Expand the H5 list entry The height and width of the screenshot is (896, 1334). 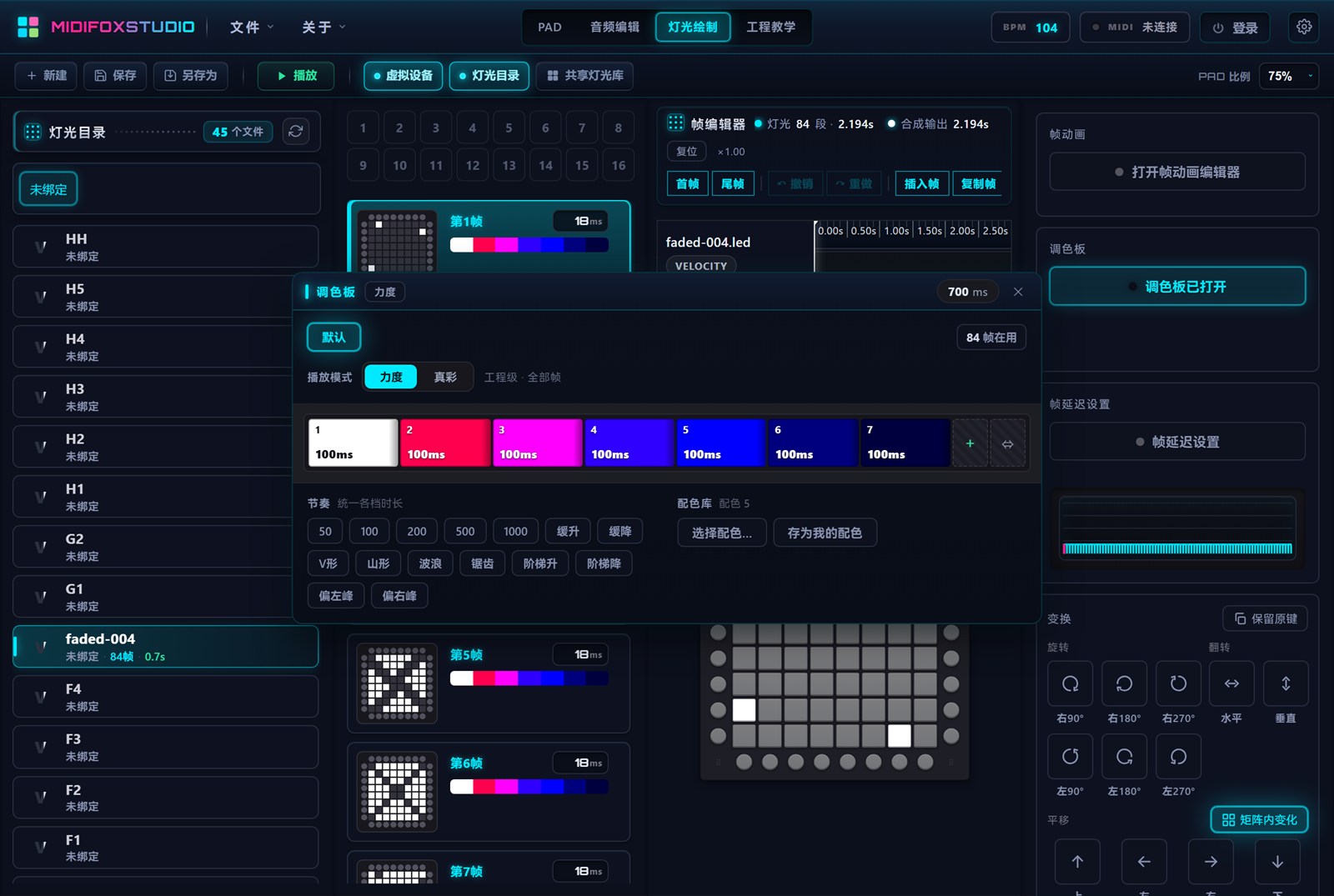point(165,297)
